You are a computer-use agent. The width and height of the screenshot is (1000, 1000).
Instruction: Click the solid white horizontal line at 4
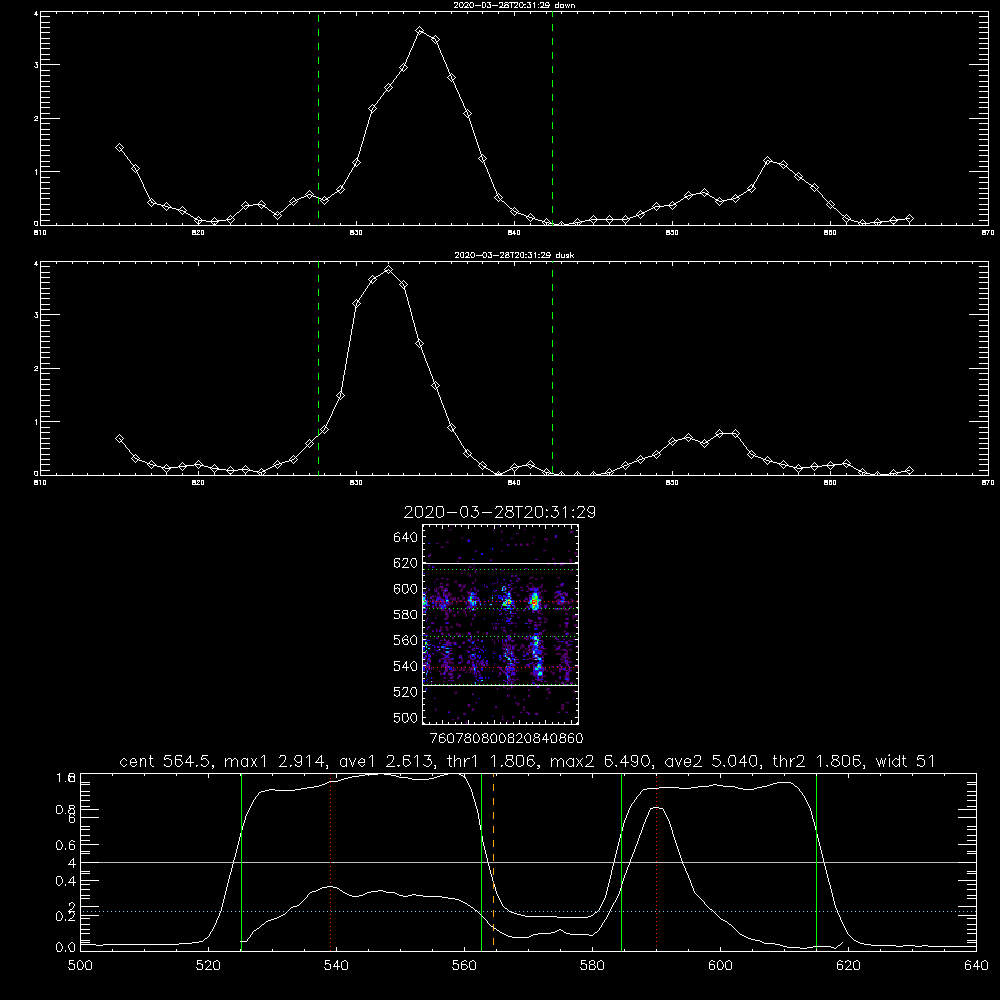coord(528,862)
